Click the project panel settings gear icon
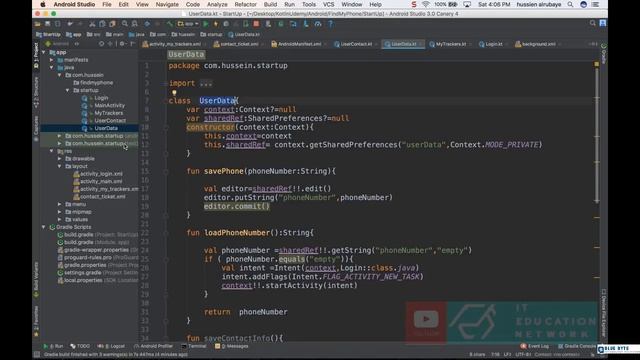Screen dimensions: 640x360 (x=122, y=44)
